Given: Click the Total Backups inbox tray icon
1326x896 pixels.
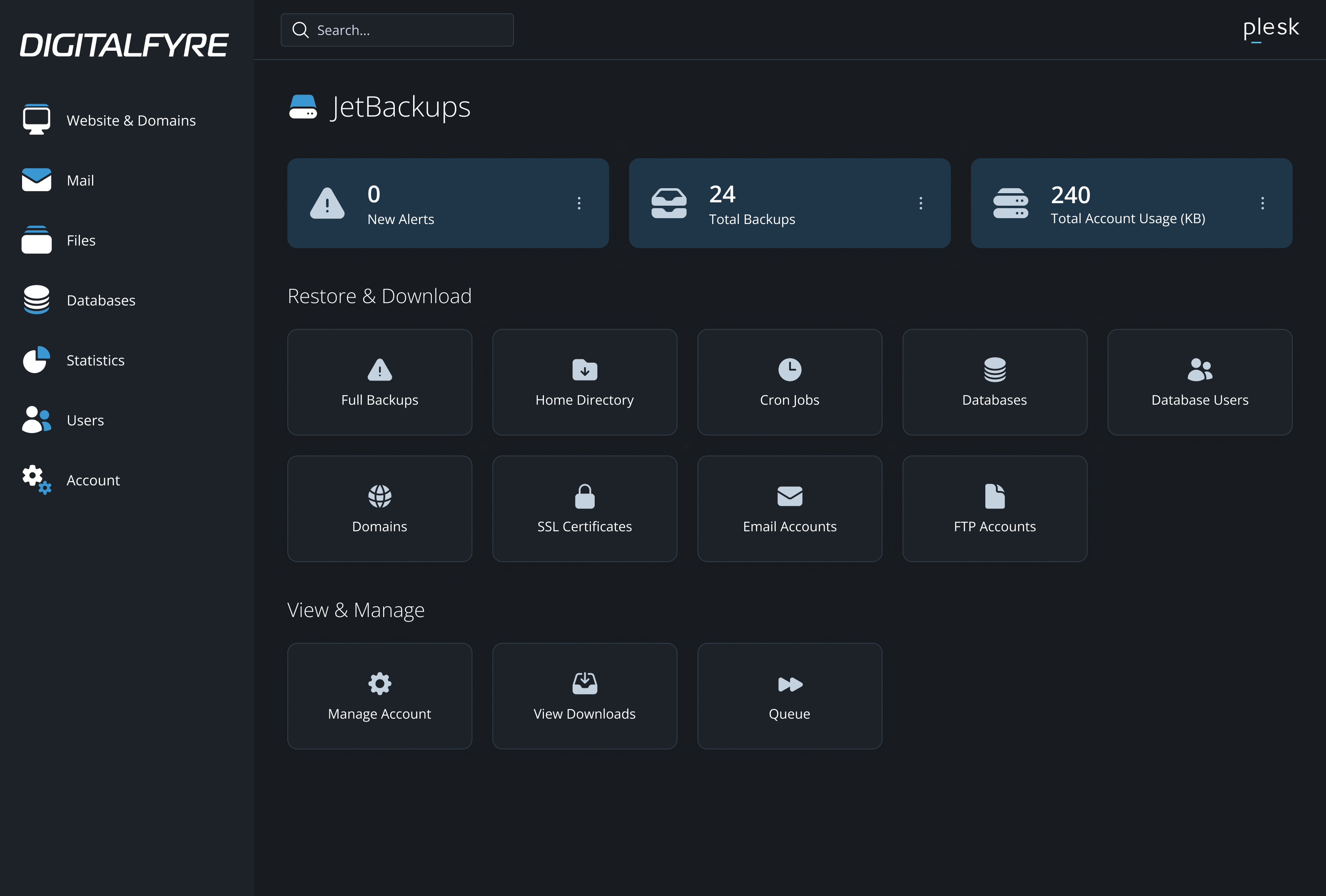Looking at the screenshot, I should pos(669,203).
